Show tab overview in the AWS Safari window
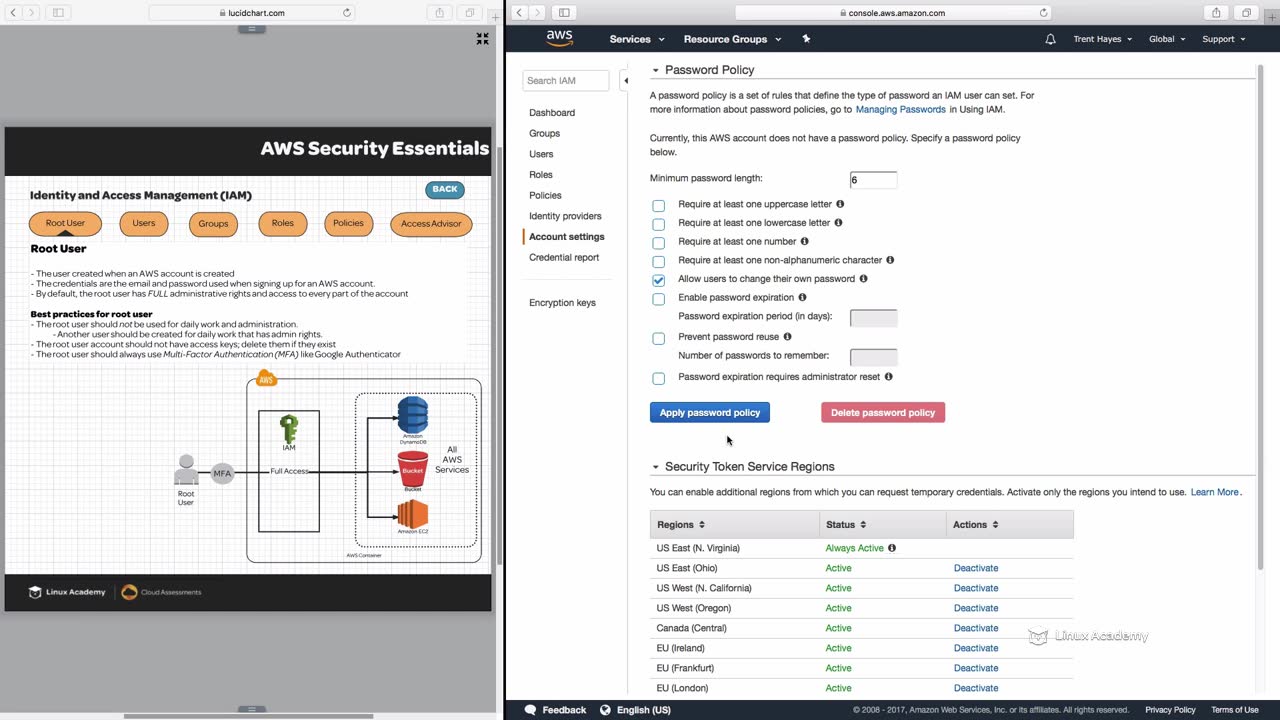The image size is (1280, 720). pyautogui.click(x=1246, y=13)
